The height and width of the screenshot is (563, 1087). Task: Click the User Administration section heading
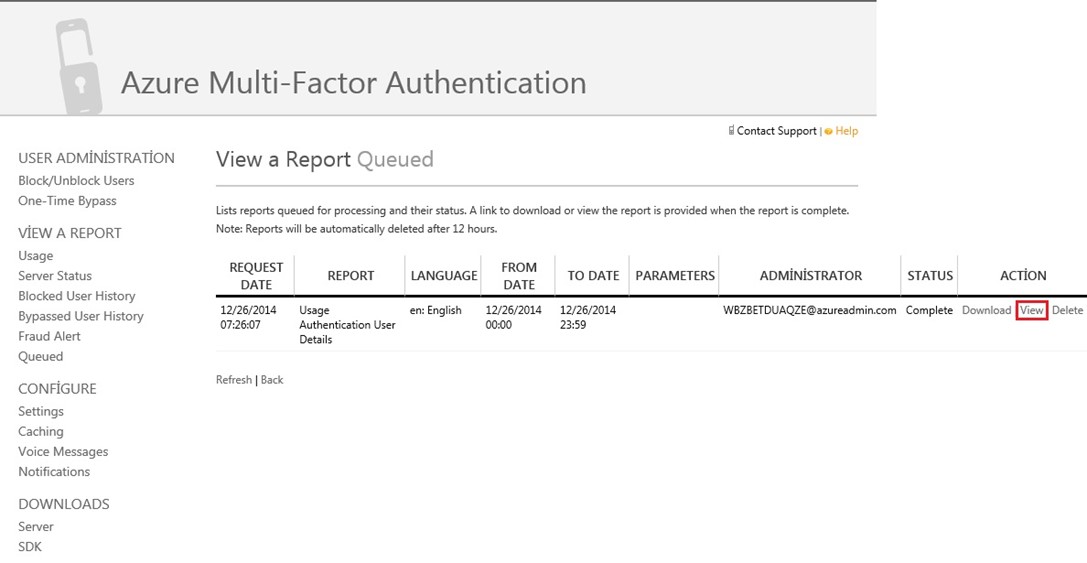(96, 158)
